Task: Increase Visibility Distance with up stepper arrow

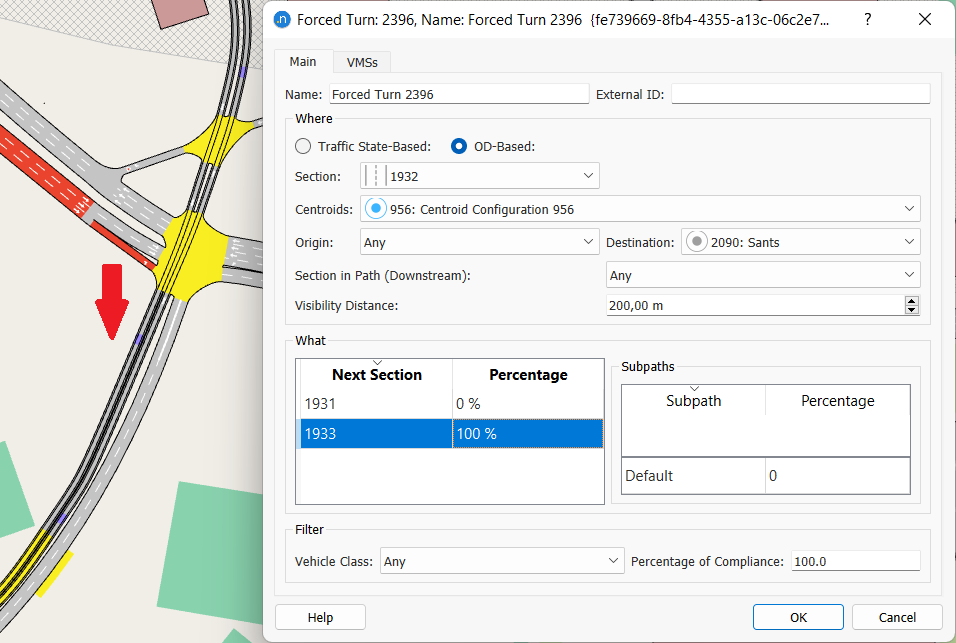Action: coord(911,300)
